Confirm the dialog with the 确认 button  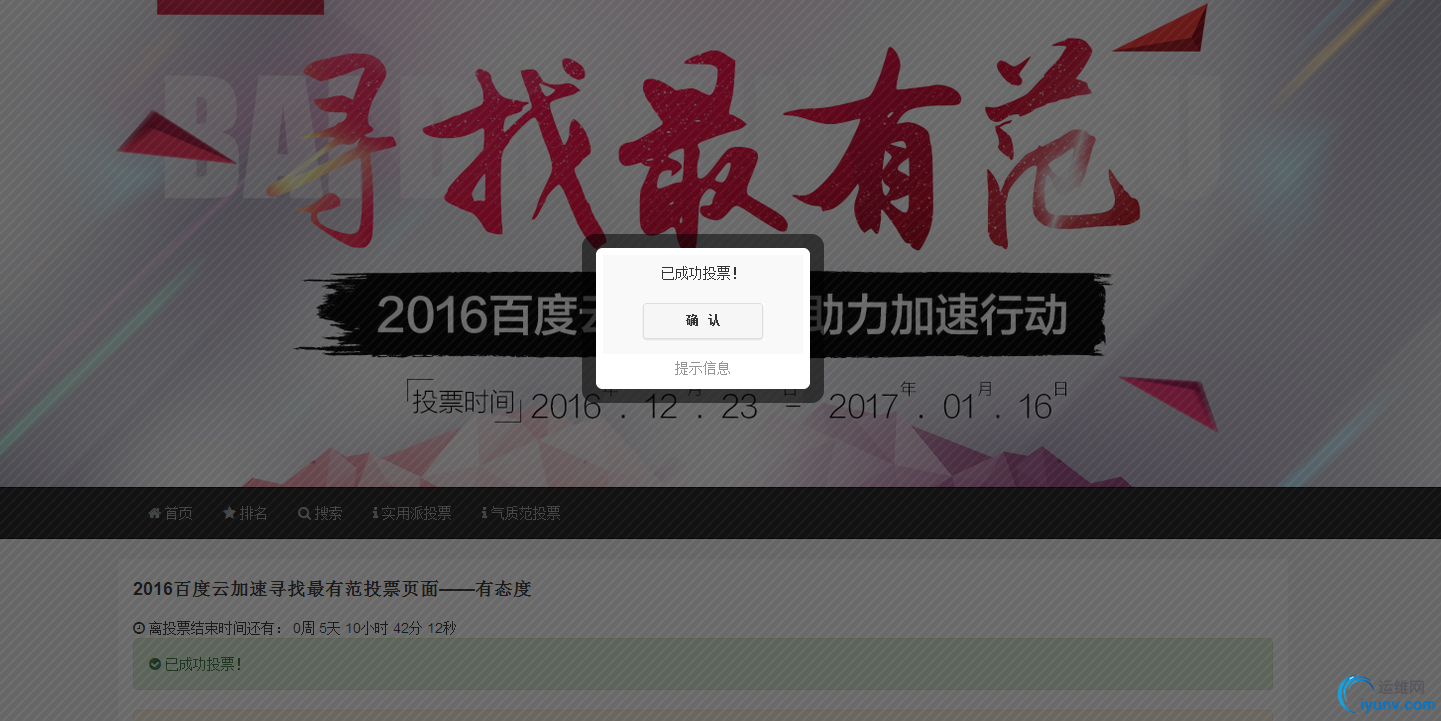703,321
